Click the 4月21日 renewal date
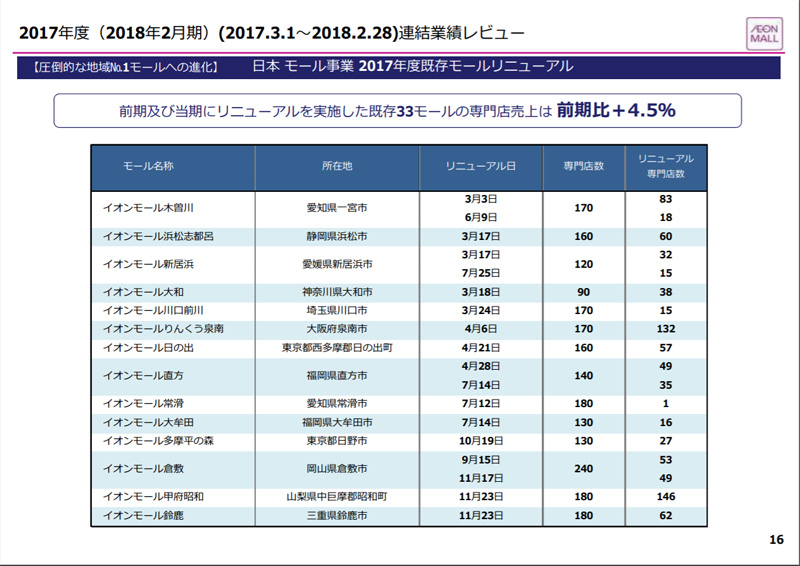Screen dimensions: 800x566 (481, 348)
